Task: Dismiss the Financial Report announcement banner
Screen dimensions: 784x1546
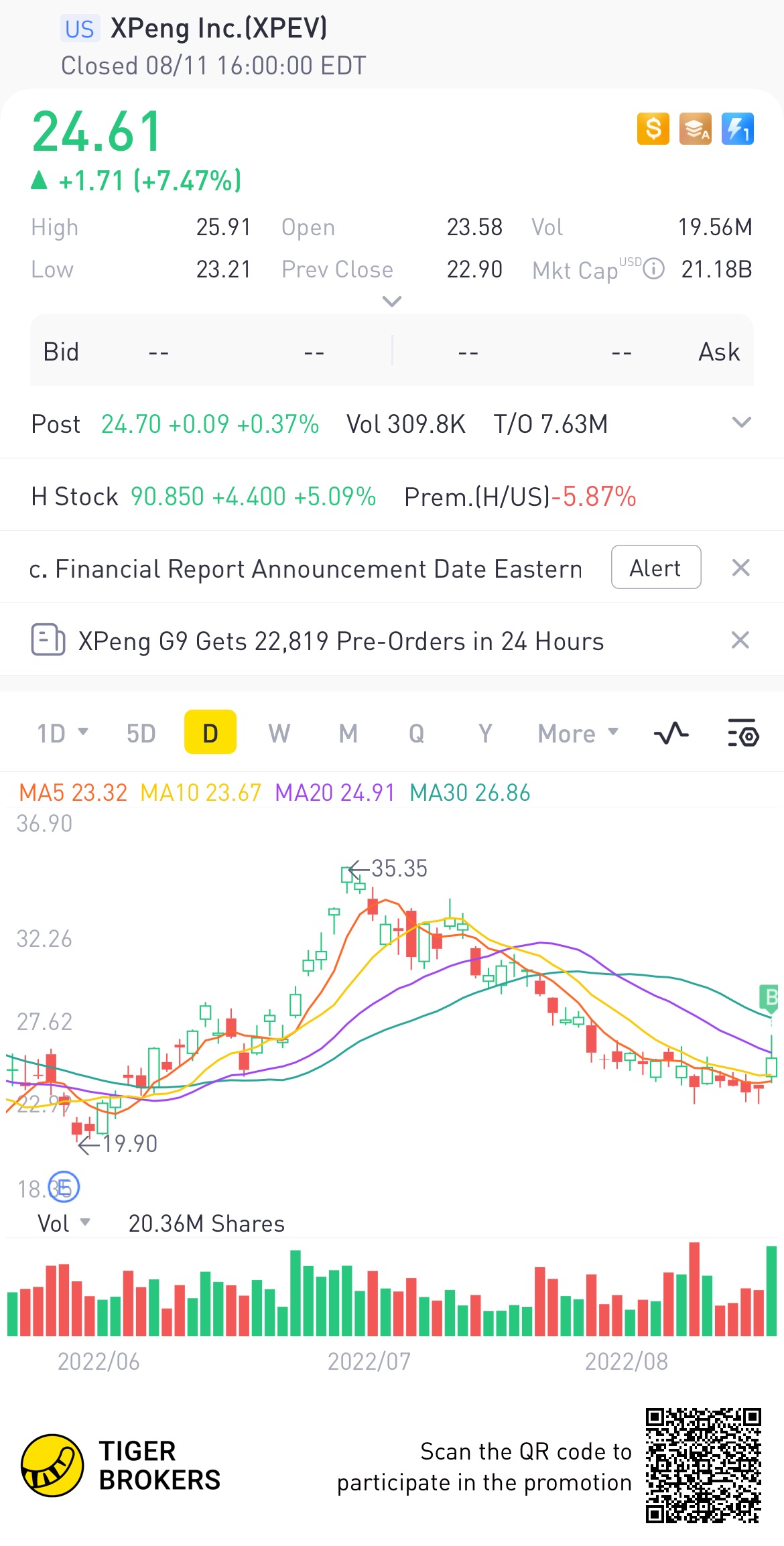Action: [740, 568]
